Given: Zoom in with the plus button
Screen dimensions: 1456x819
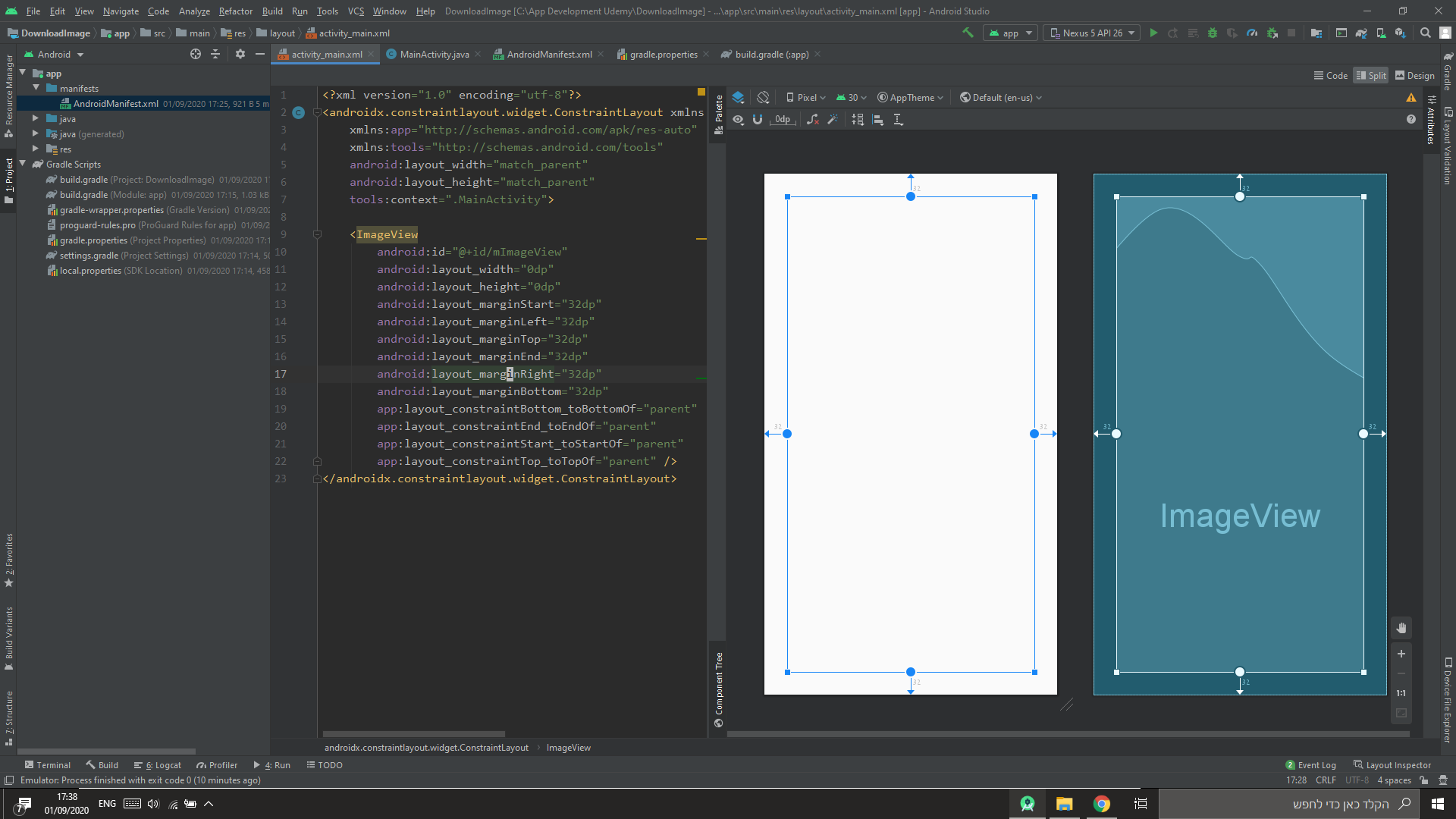Looking at the screenshot, I should pyautogui.click(x=1401, y=654).
